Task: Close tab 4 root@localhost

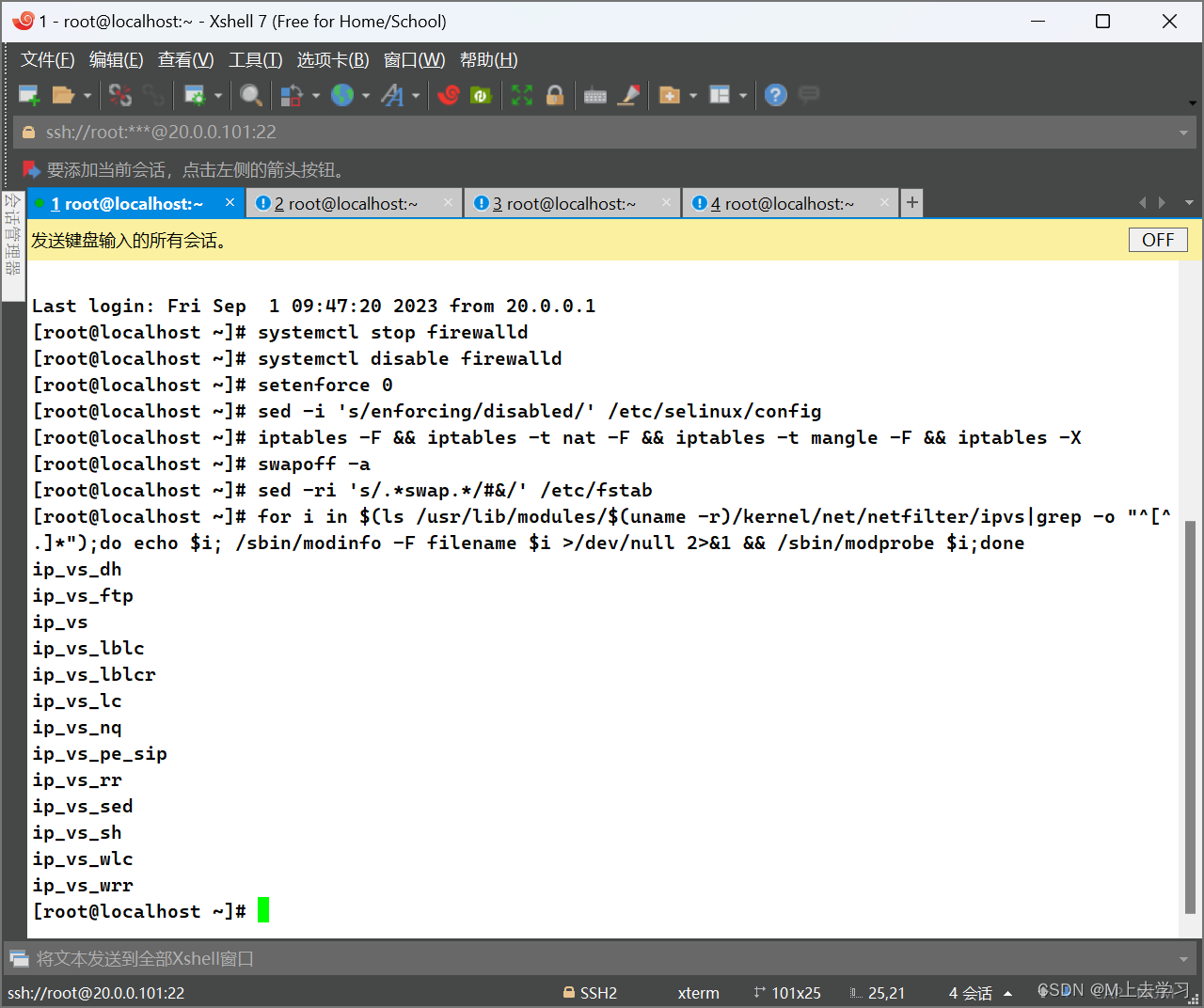Action: 884,202
